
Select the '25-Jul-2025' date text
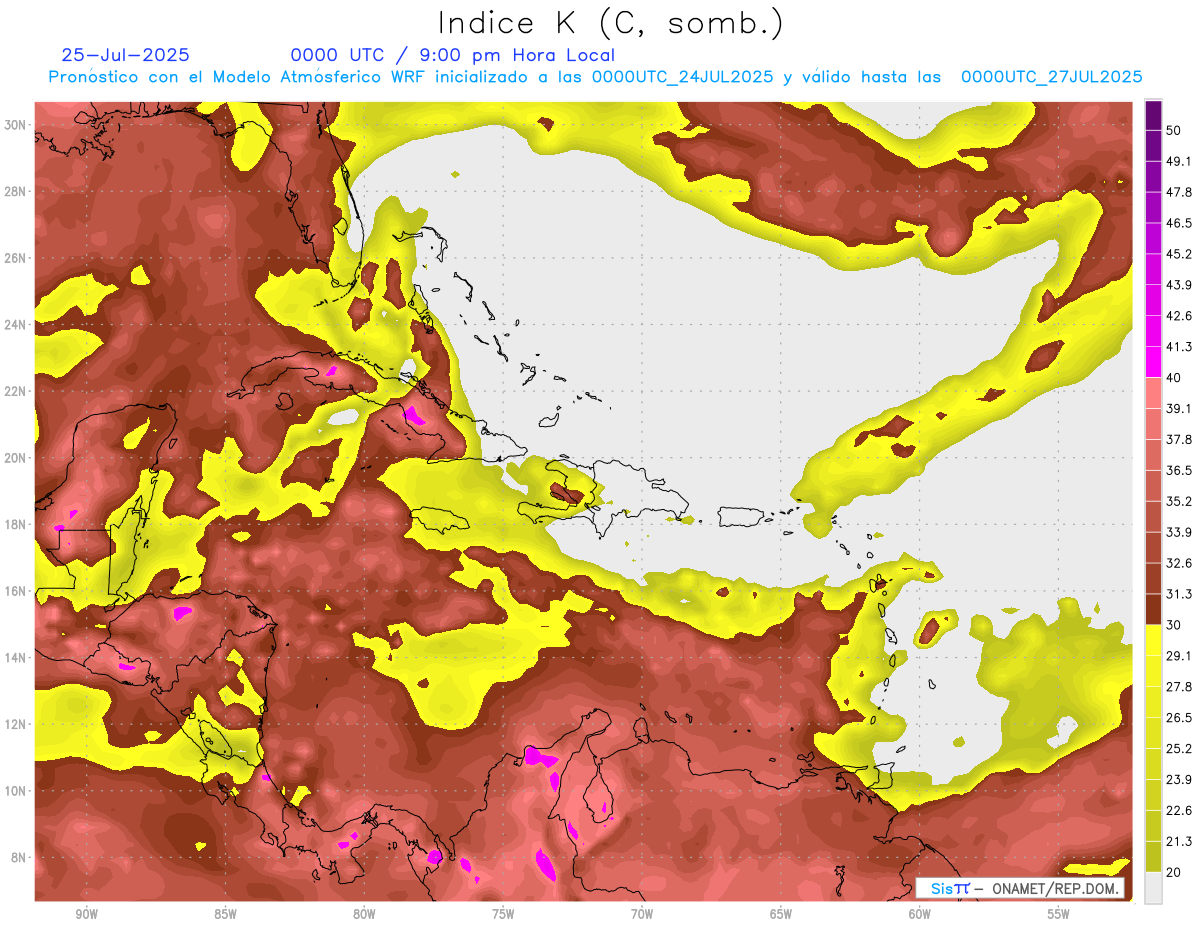click(126, 55)
